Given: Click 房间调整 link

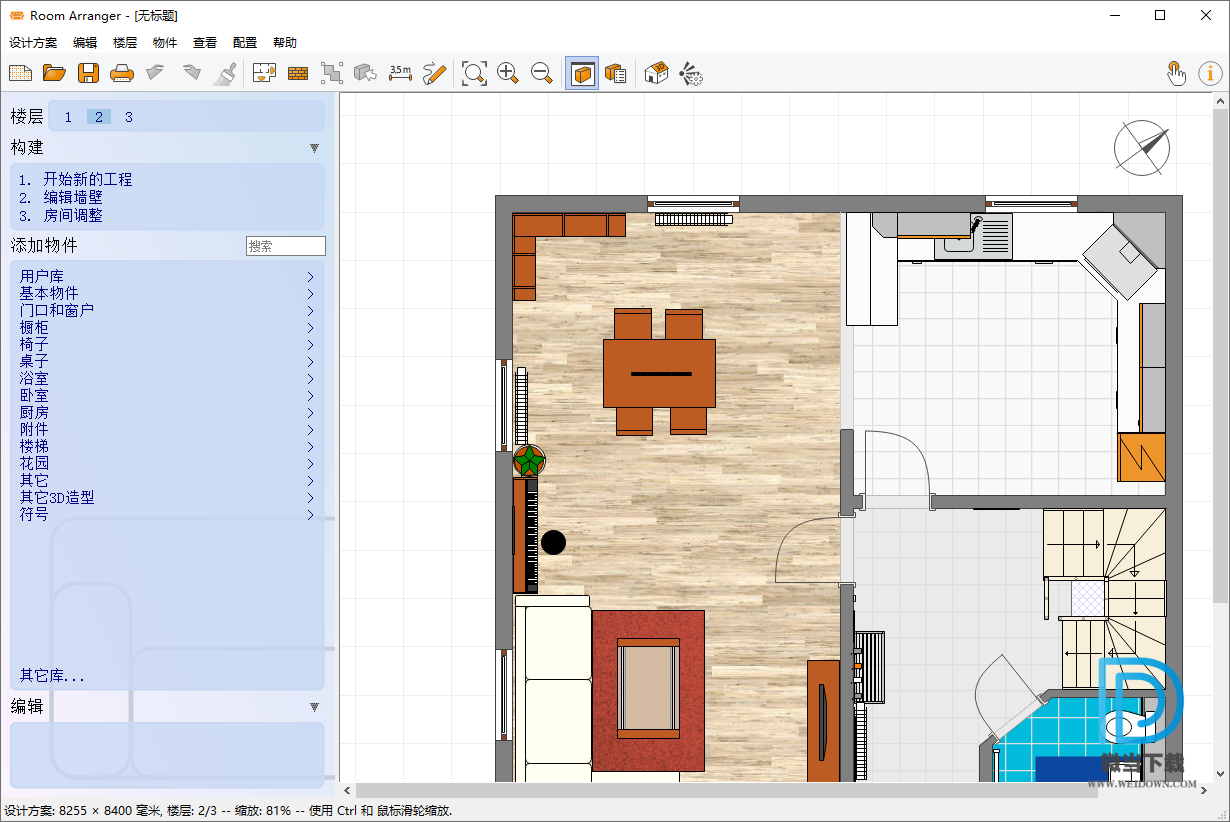Looking at the screenshot, I should 73,215.
